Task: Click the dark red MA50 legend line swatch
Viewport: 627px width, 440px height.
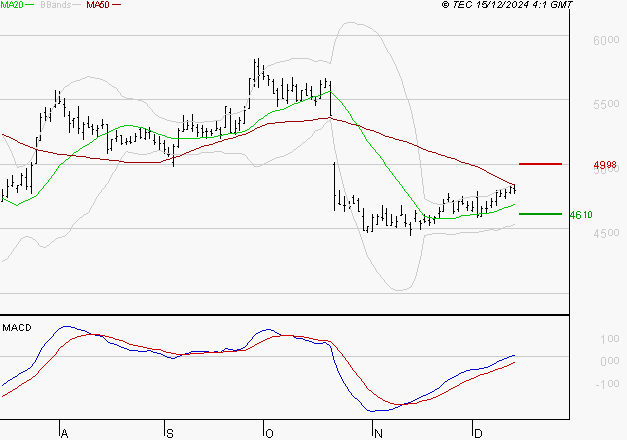Action: click(x=116, y=6)
